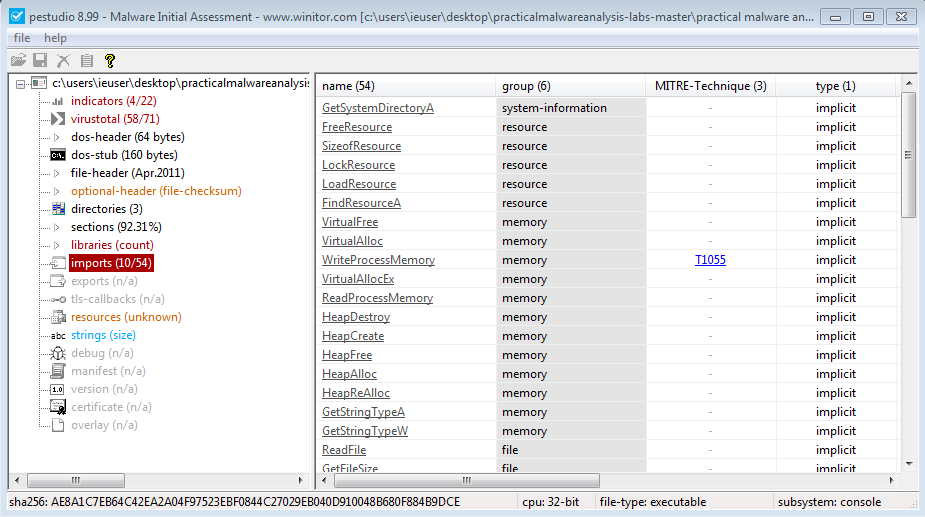The height and width of the screenshot is (517, 925).
Task: Expand the sections tree node
Action: click(x=57, y=227)
